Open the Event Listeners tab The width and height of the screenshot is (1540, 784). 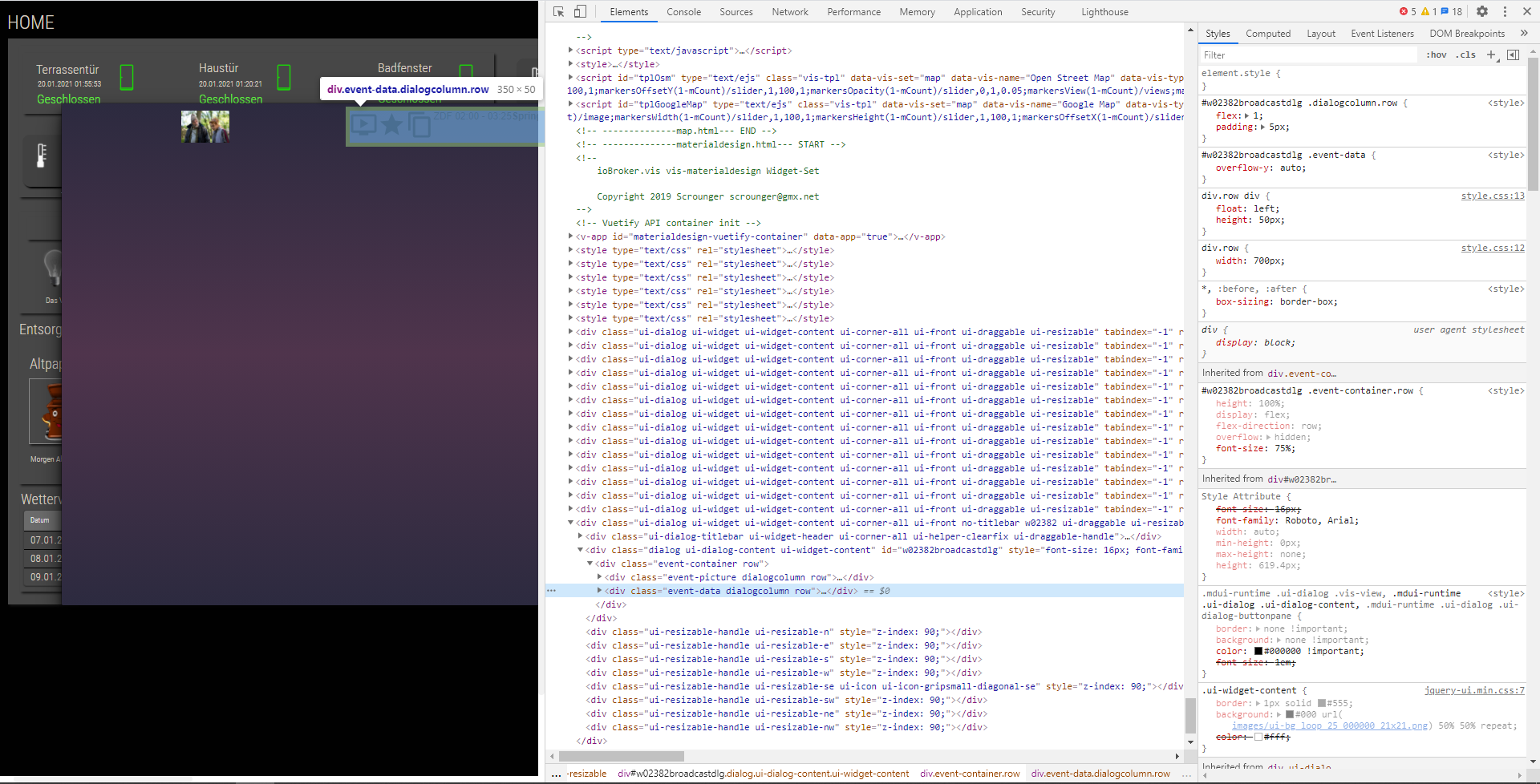[1382, 33]
